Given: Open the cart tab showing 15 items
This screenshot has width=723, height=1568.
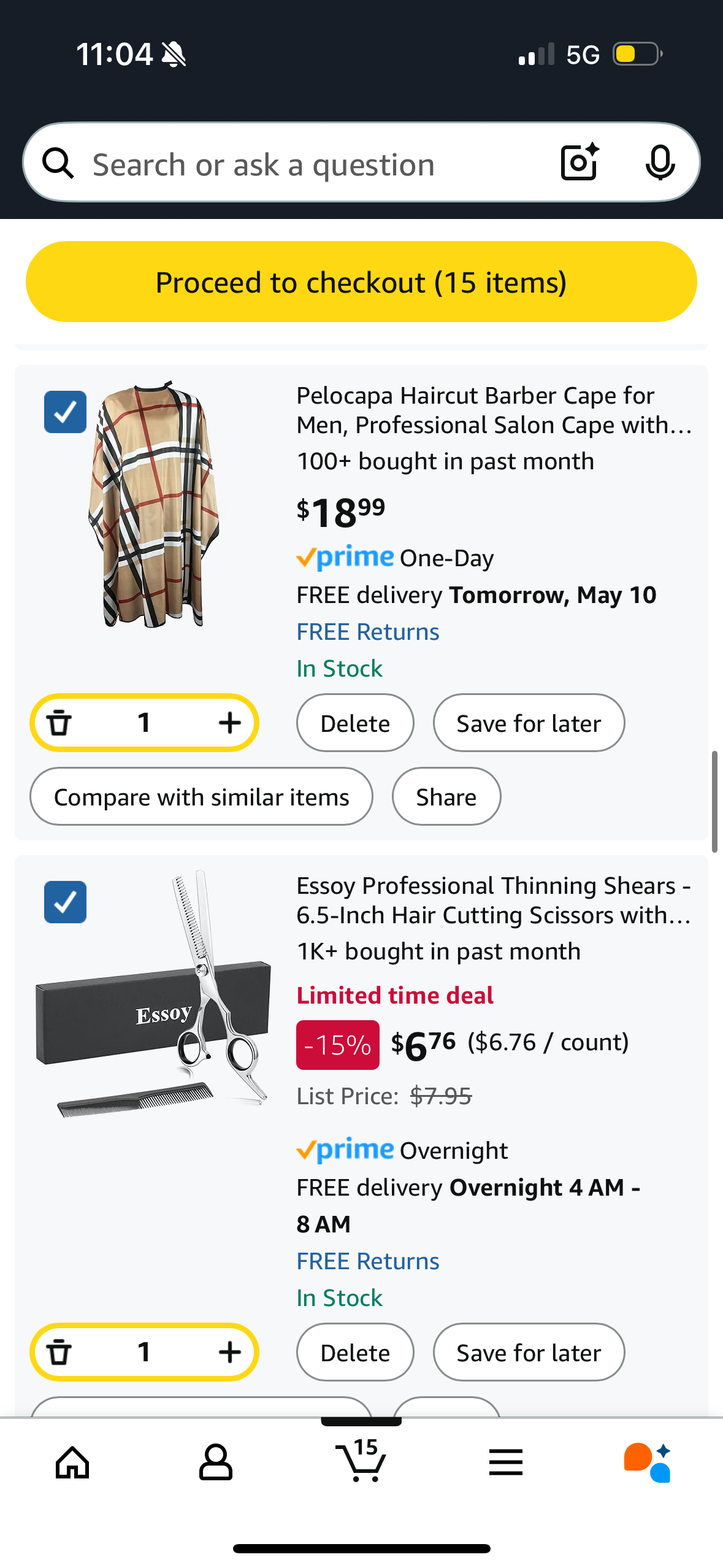Looking at the screenshot, I should click(x=361, y=1461).
